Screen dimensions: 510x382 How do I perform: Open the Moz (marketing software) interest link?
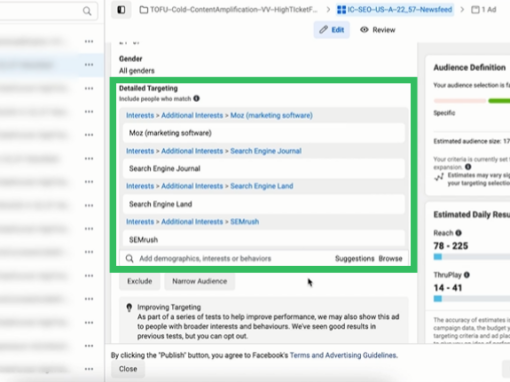click(272, 115)
